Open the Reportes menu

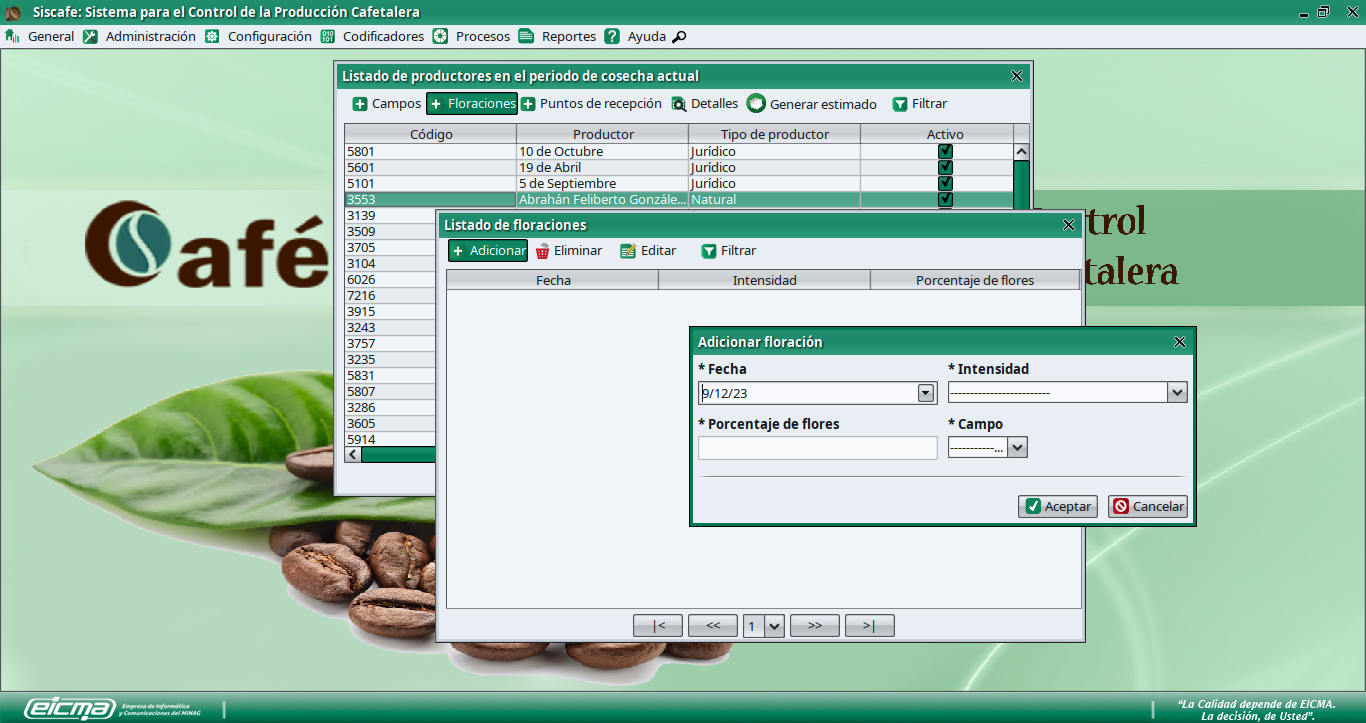click(x=568, y=37)
